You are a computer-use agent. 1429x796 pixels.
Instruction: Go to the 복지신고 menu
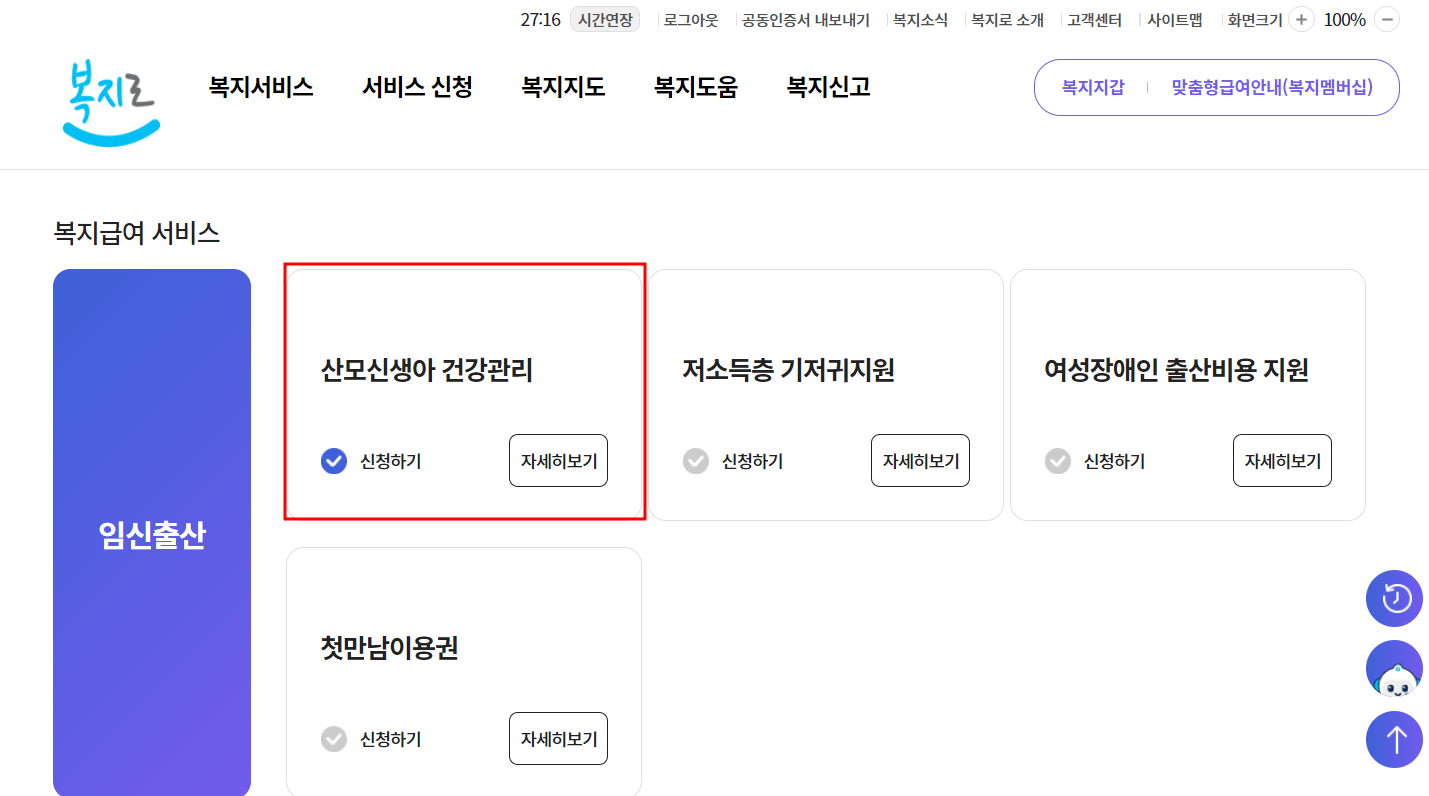pyautogui.click(x=827, y=88)
